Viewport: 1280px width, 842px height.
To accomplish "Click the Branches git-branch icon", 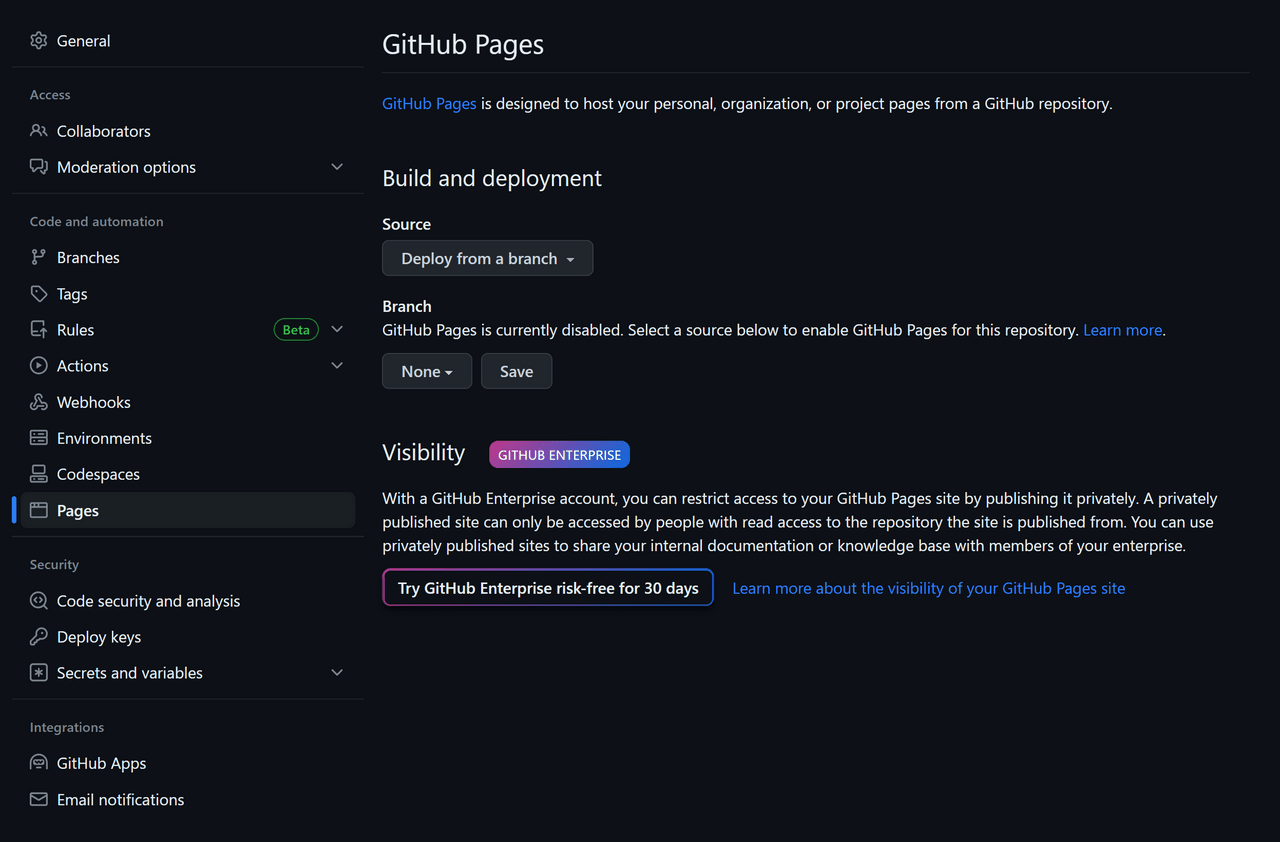I will tap(39, 257).
